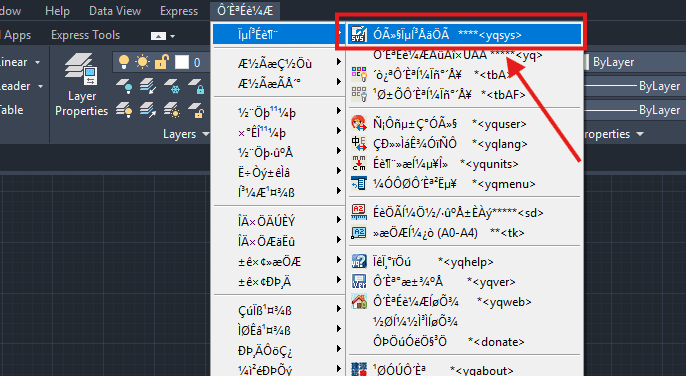686x376 pixels.
Task: Expand the Leader dropdown arrow
Action: click(x=41, y=86)
